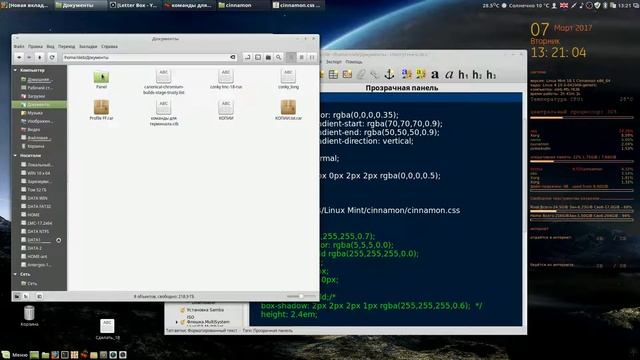Insert a codebox in the CherryTree toolbar
Screen dimensions: 640x360
[x=347, y=74]
